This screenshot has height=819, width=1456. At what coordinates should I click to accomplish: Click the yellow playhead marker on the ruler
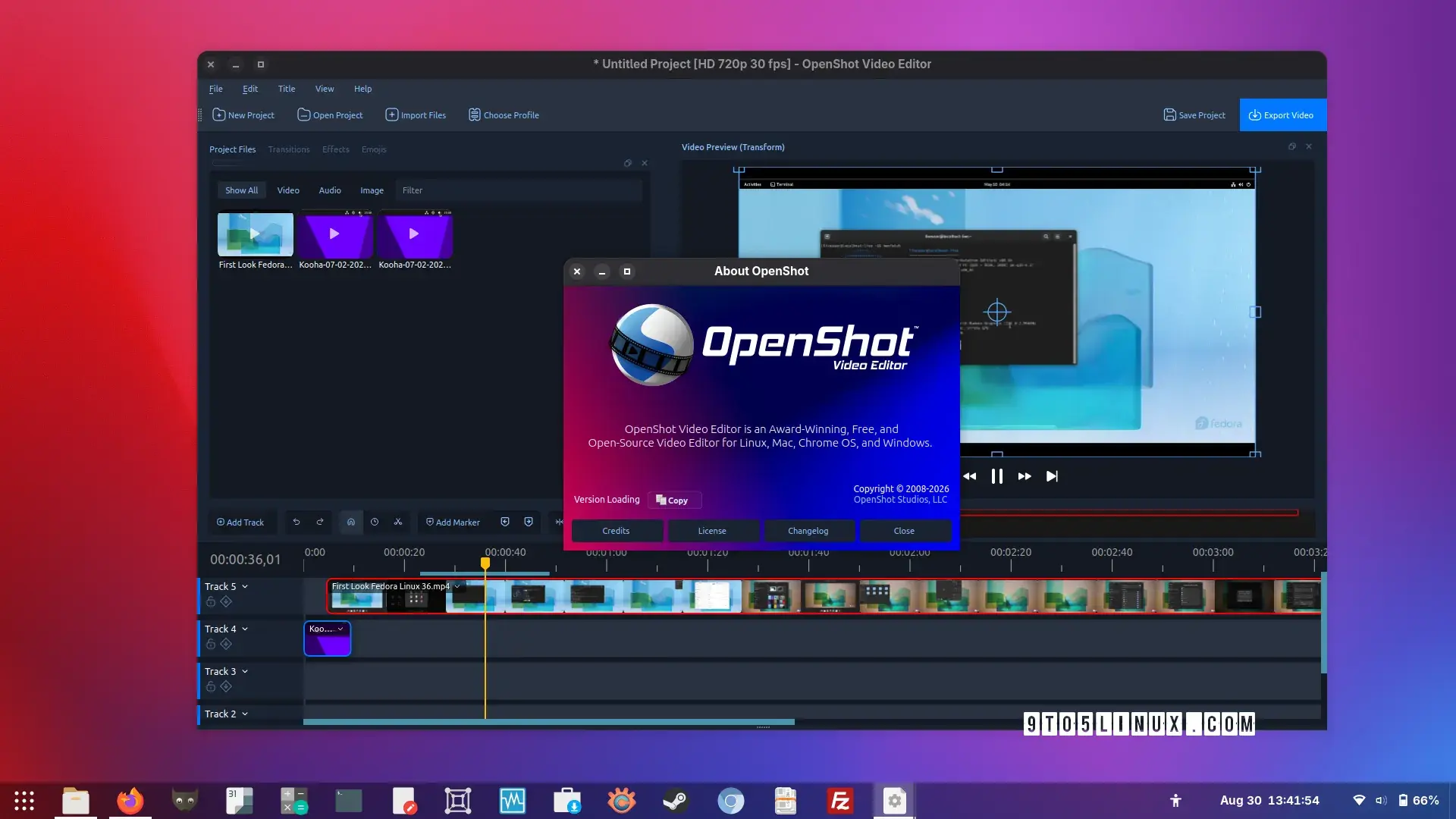pyautogui.click(x=485, y=563)
